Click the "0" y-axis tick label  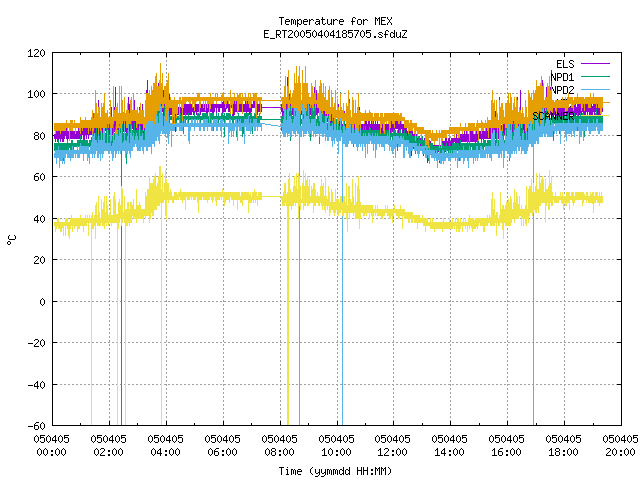point(42,302)
